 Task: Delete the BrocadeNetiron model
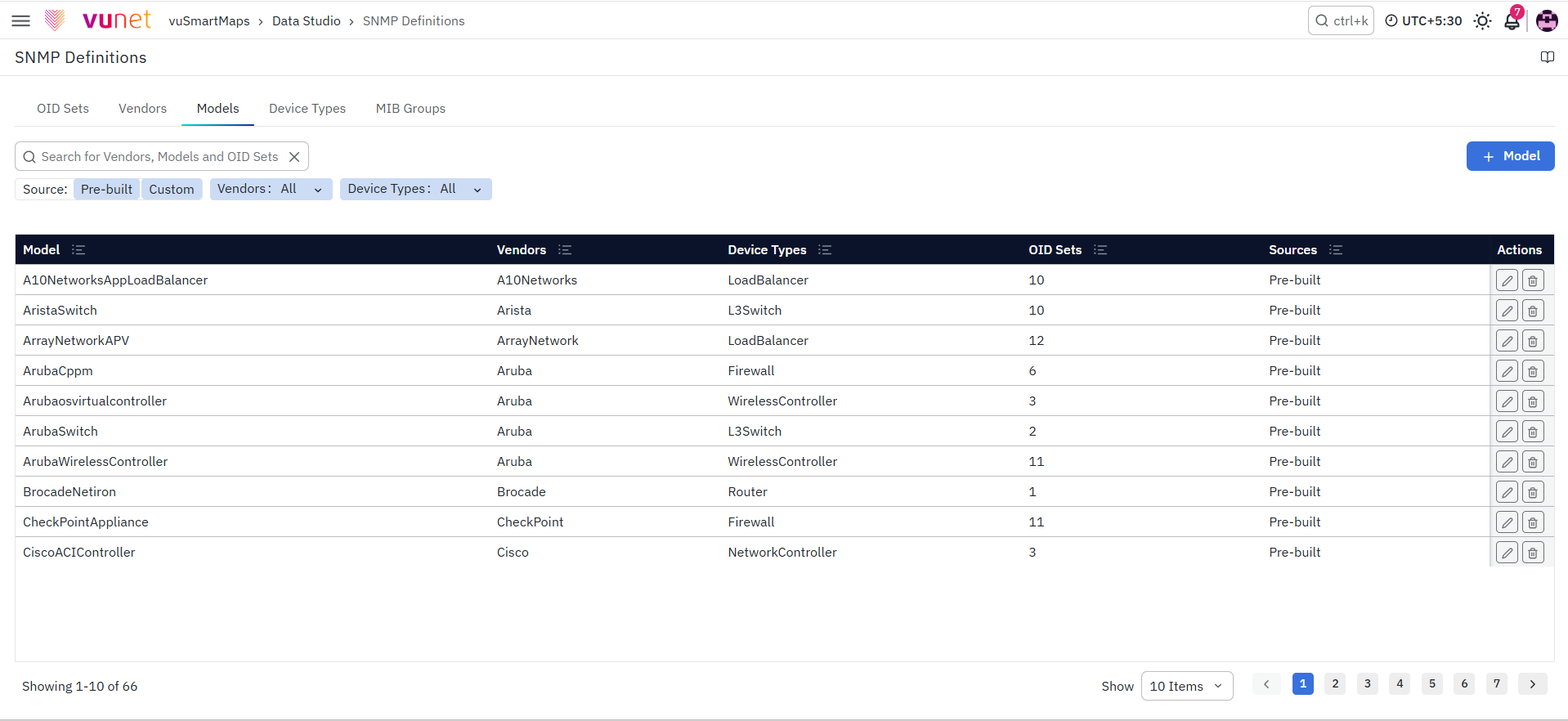click(1533, 492)
